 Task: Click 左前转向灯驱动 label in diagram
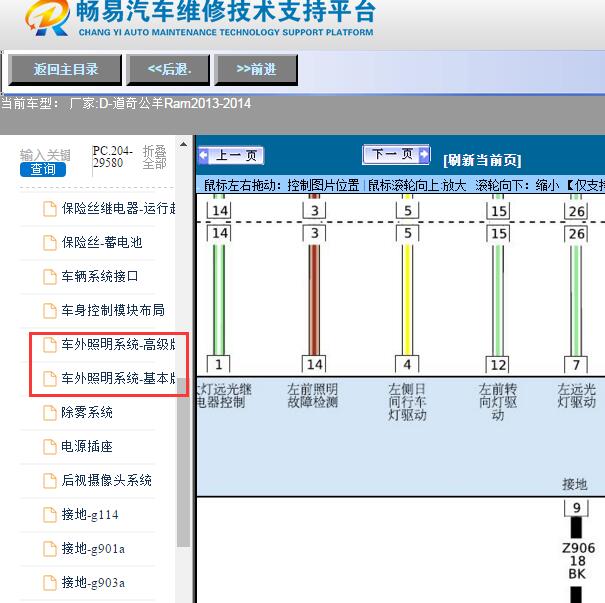coord(498,402)
